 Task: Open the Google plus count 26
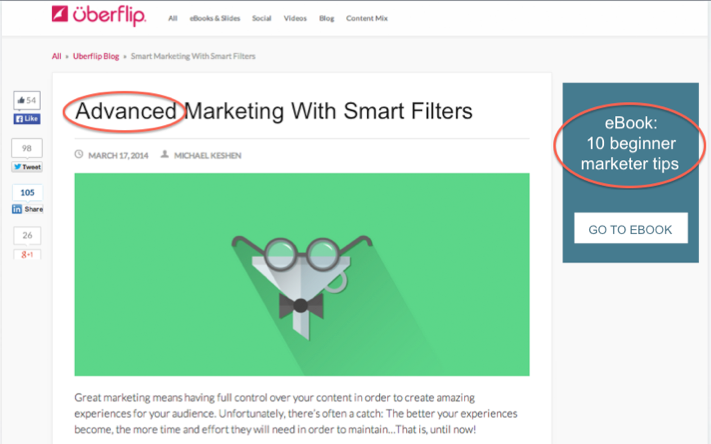pos(27,235)
